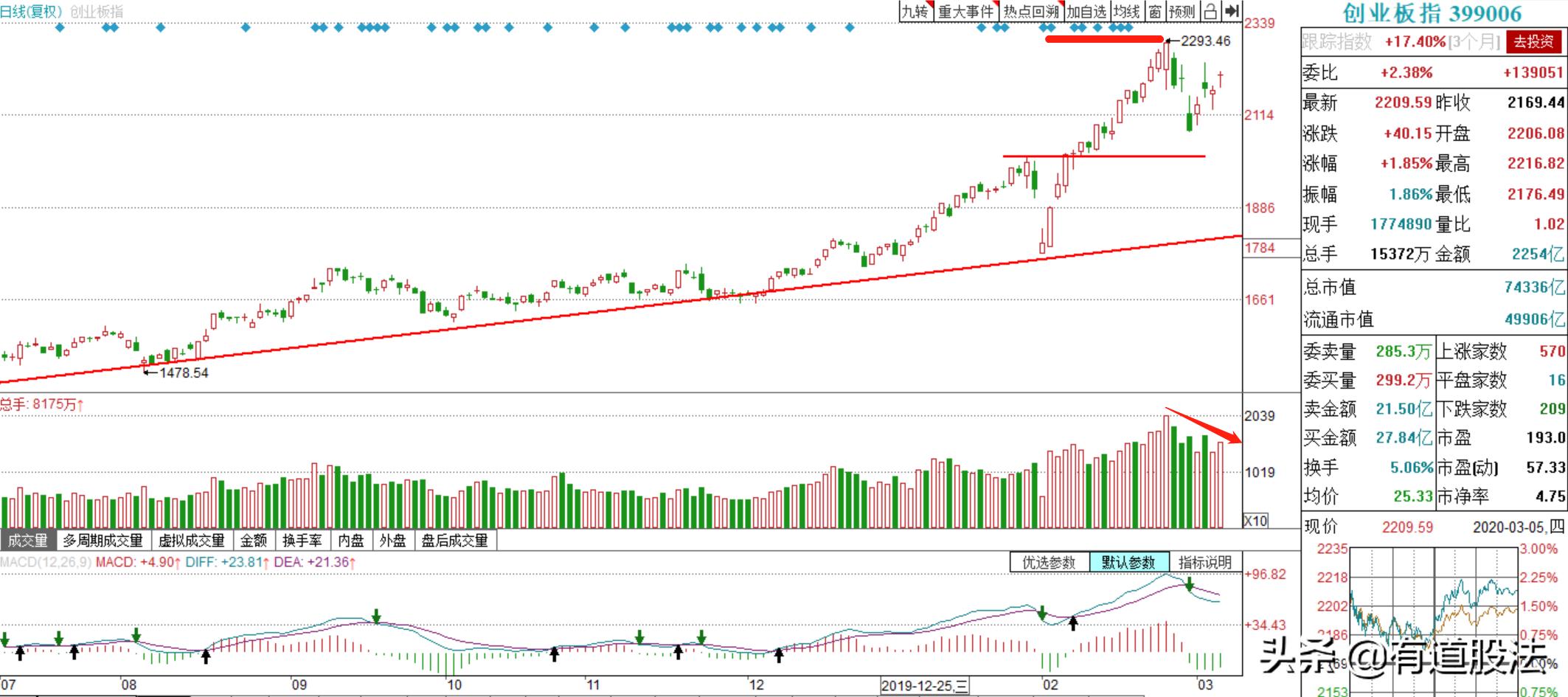Screen dimensions: 1568x697
Task: Open the 九转 indicator button
Action: [x=916, y=11]
